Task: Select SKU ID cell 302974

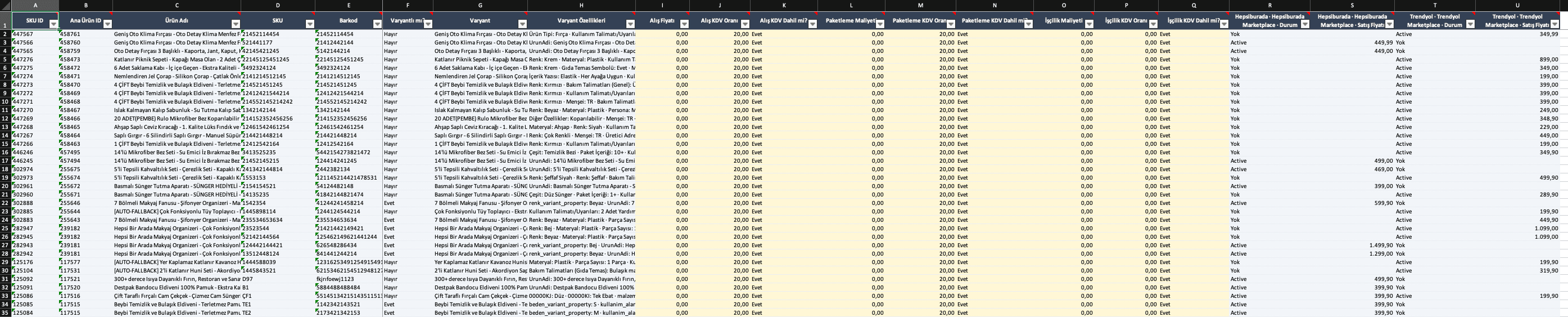Action: coord(35,169)
